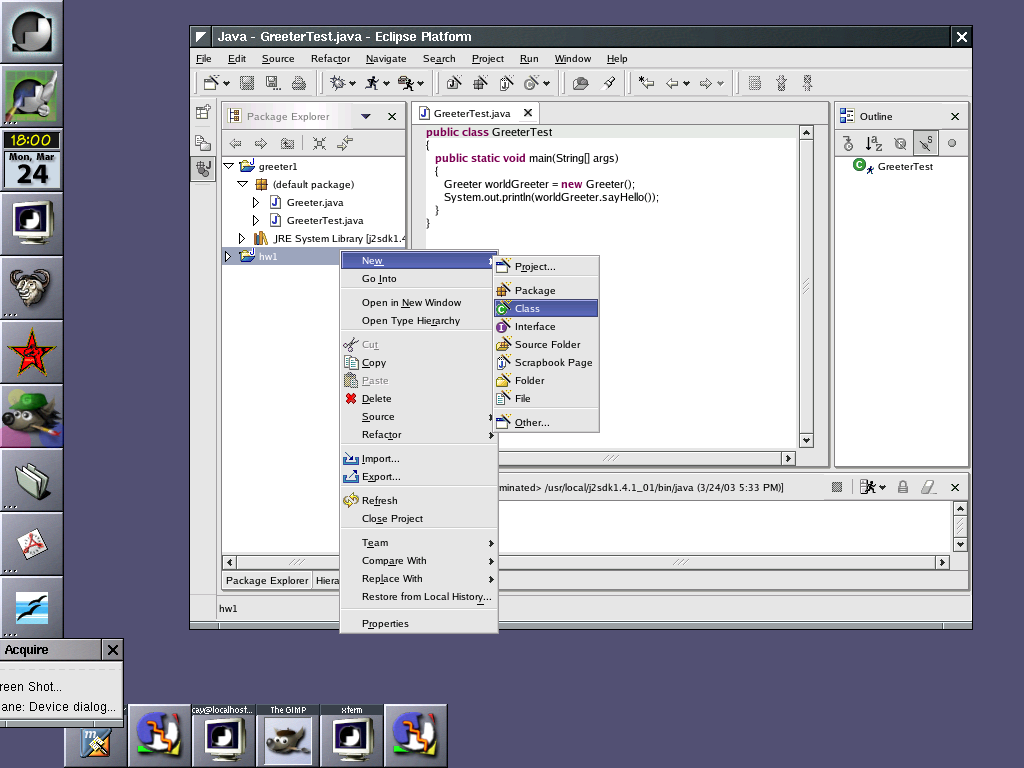The height and width of the screenshot is (768, 1024).
Task: Open dropdown arrow next to console launch icon
Action: (x=882, y=487)
